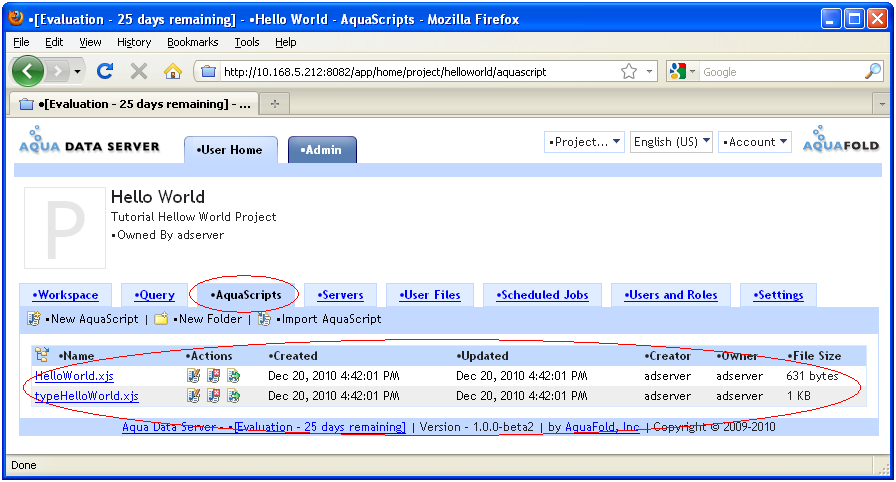Click the New AquaScript icon
Viewport: 896px width, 482px height.
point(34,319)
